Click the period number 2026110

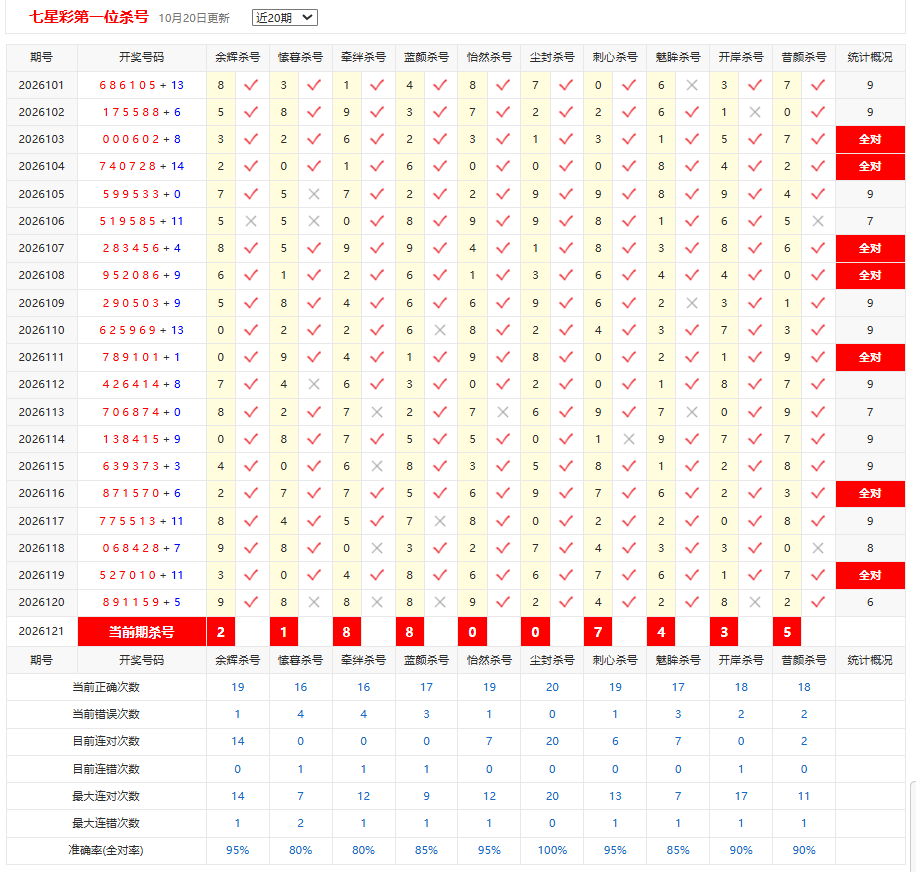pos(41,330)
